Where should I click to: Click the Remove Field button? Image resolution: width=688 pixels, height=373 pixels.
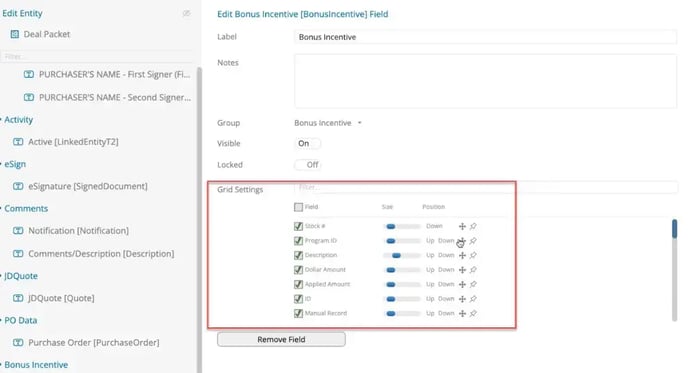(281, 339)
